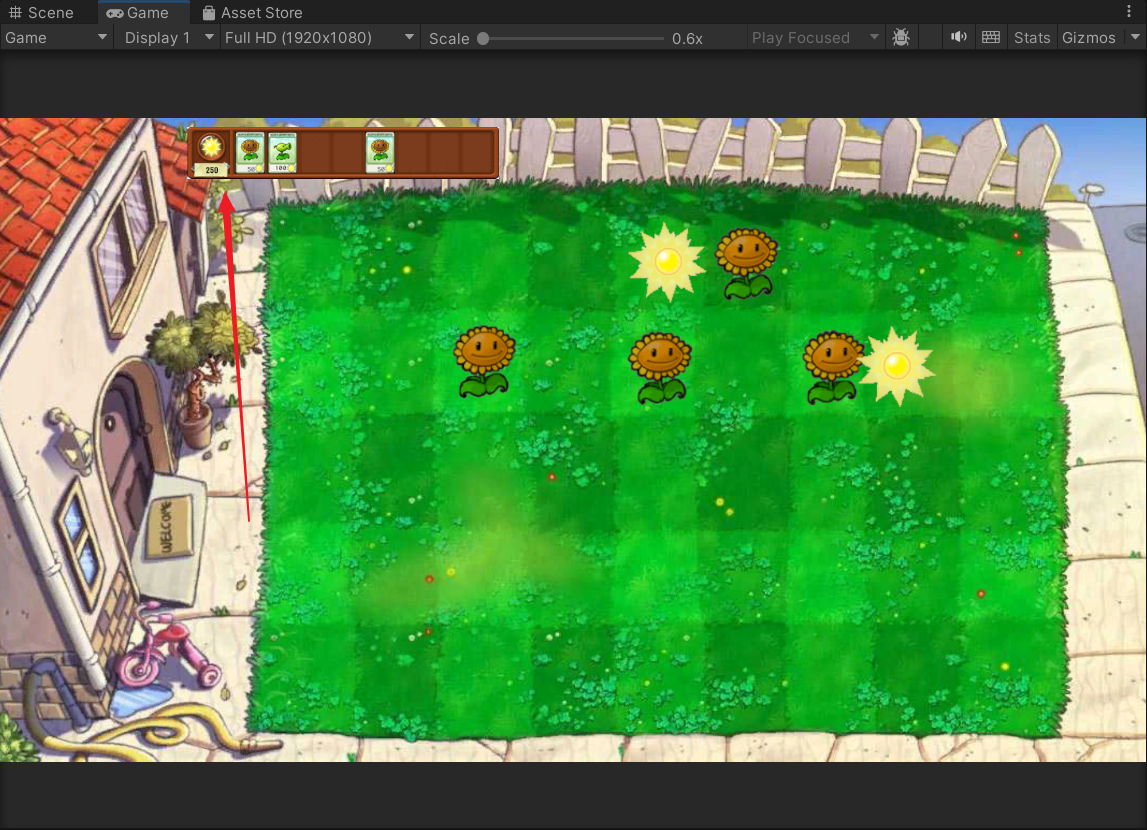Select the first Sunflower seed card
This screenshot has width=1147, height=830.
tap(250, 152)
